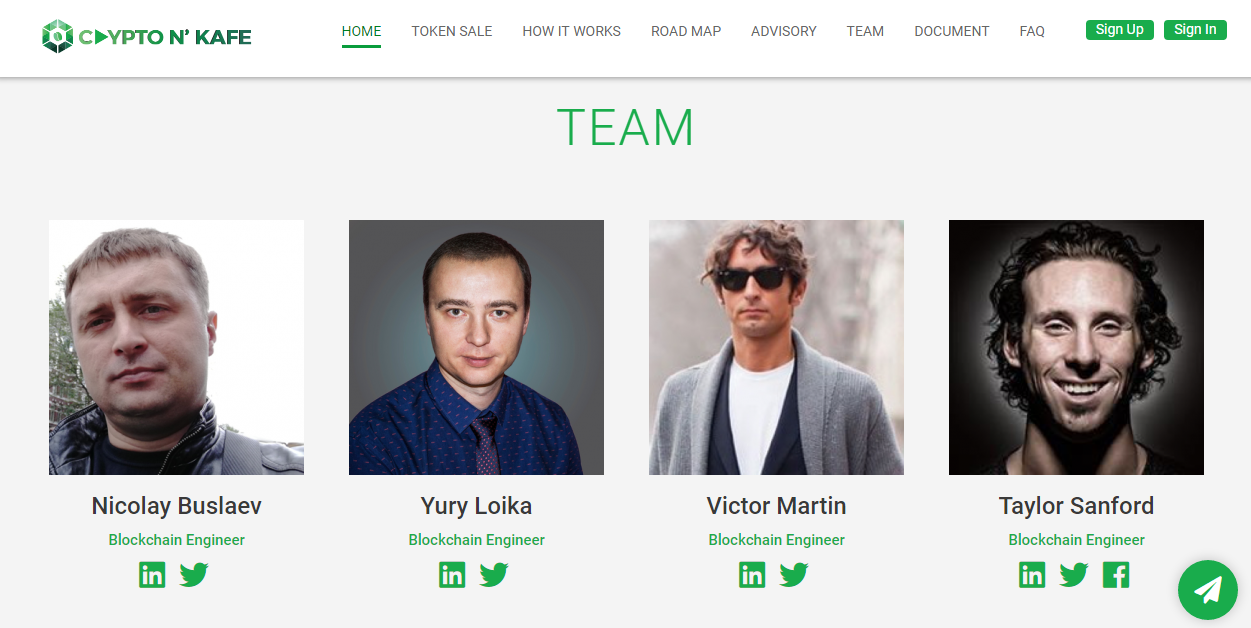1251x628 pixels.
Task: Open the FAQ navigation link
Action: [1032, 31]
